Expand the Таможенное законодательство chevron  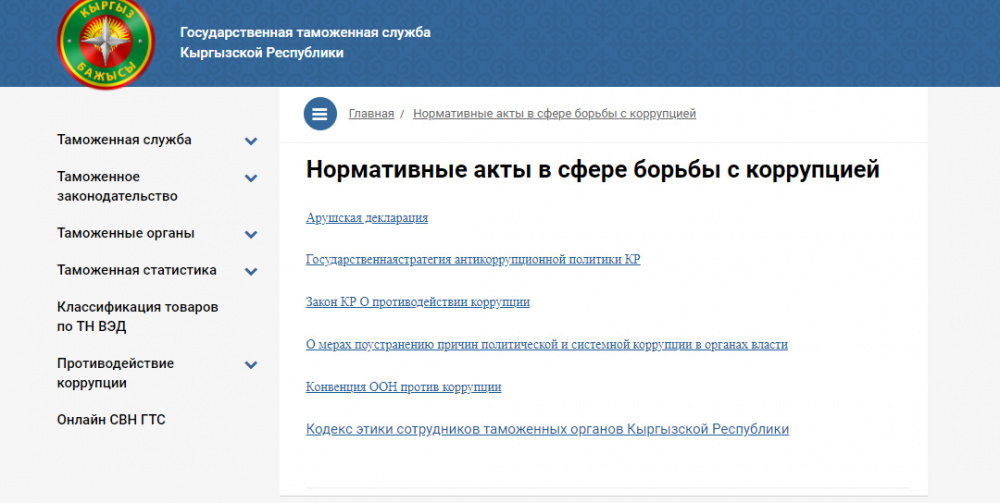(251, 178)
